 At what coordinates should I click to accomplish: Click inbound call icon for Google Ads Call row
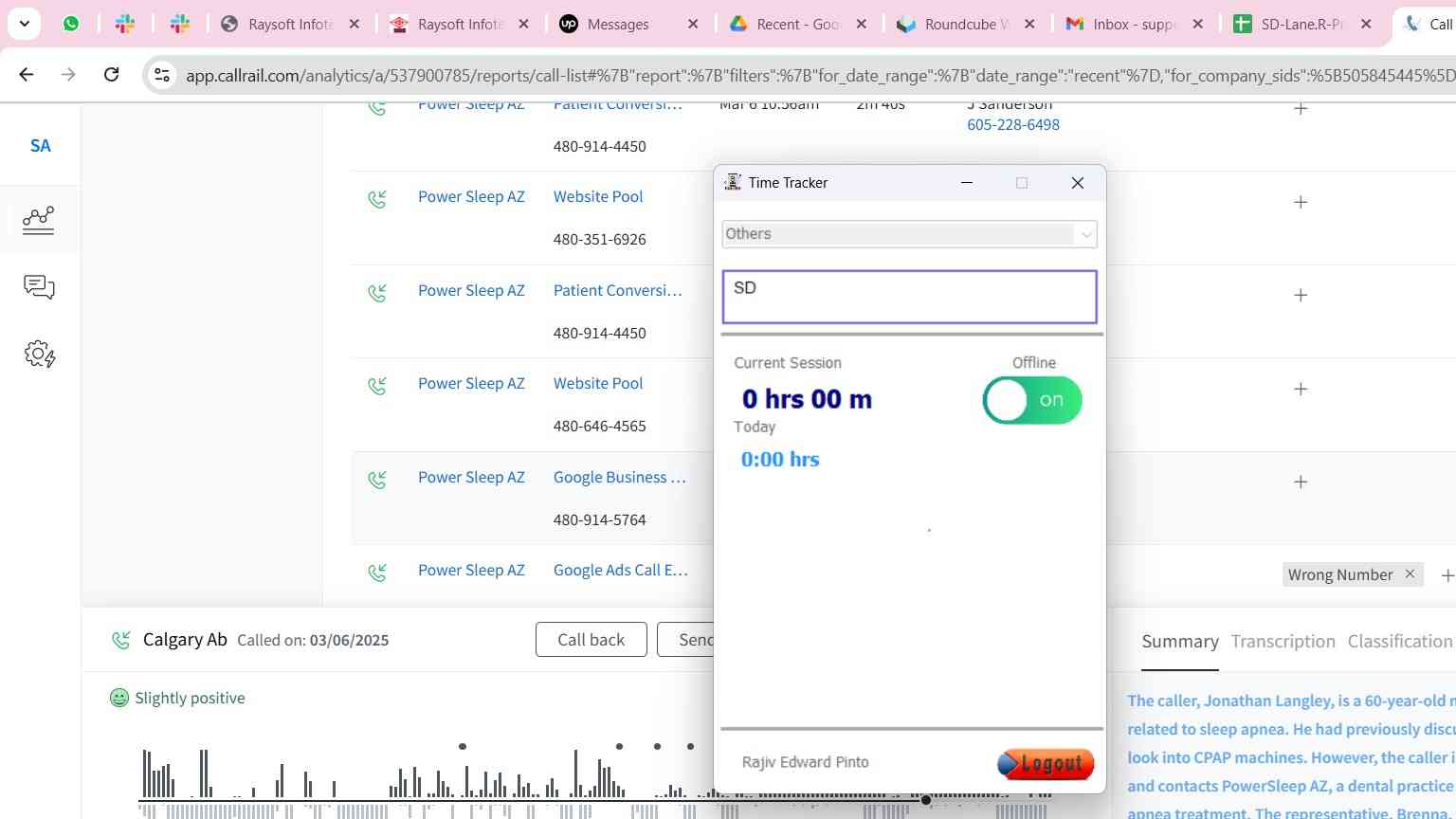click(x=377, y=573)
